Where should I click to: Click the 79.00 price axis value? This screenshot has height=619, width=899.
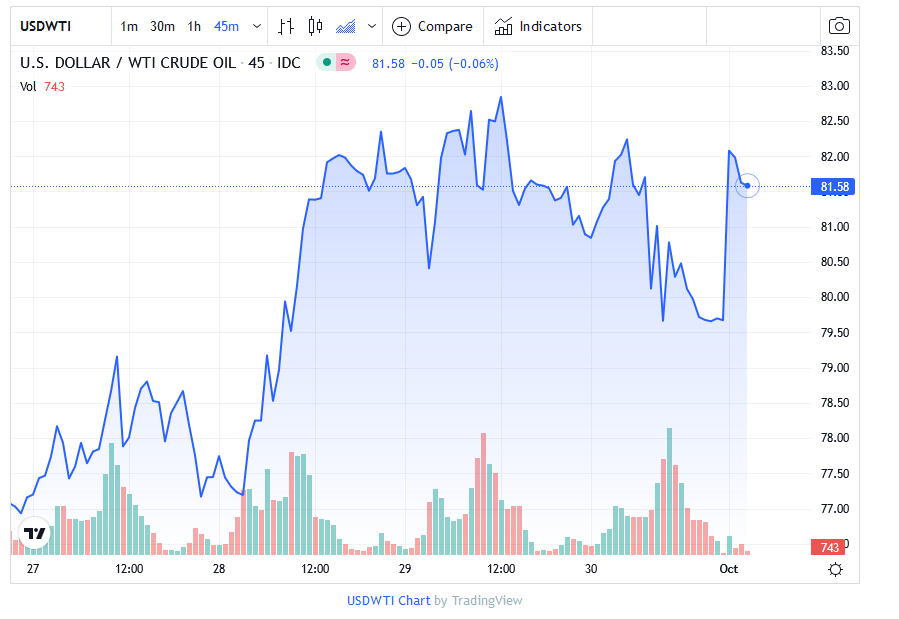coord(835,368)
